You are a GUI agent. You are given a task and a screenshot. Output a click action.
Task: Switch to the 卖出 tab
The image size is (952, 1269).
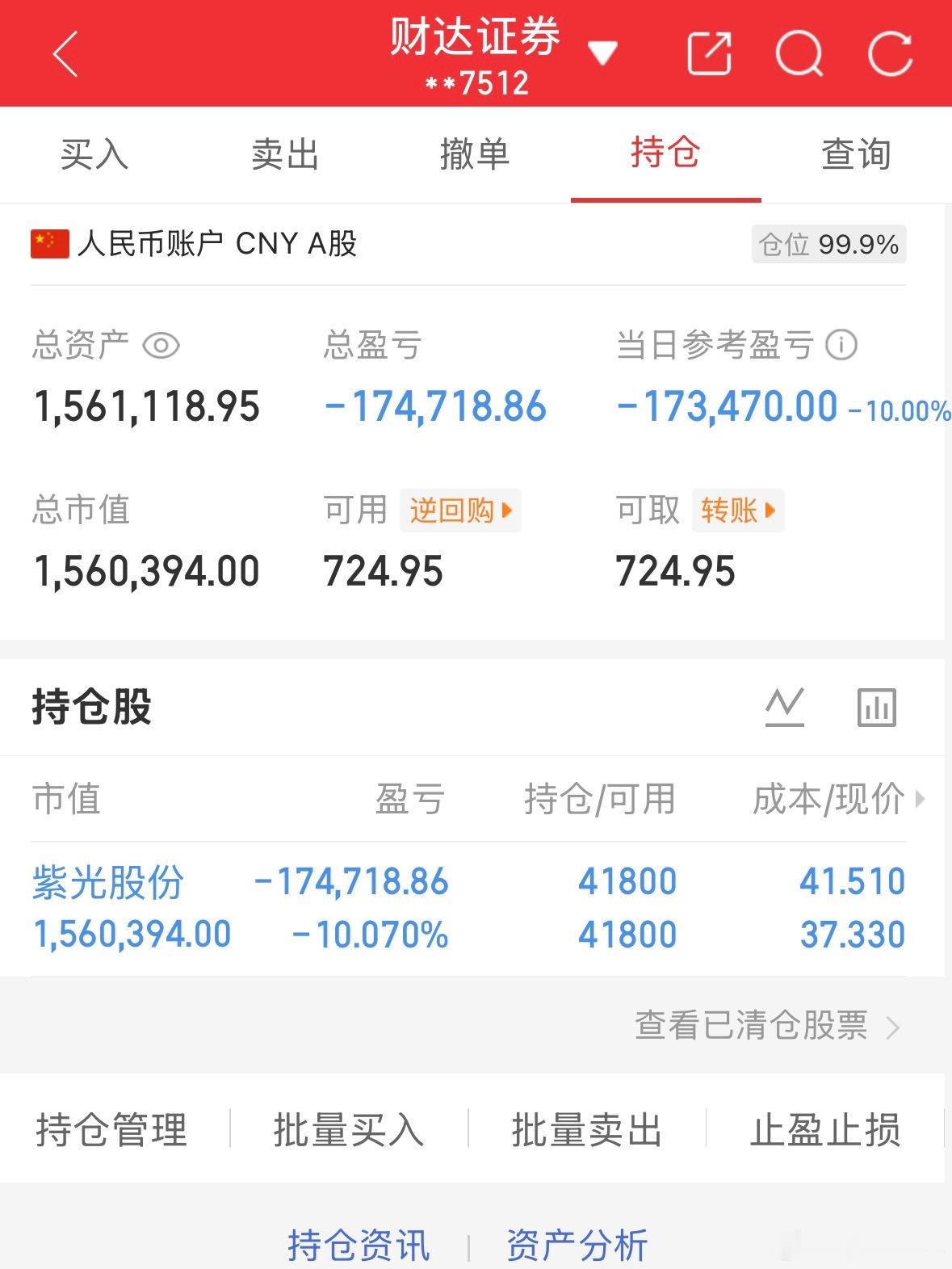coord(284,153)
